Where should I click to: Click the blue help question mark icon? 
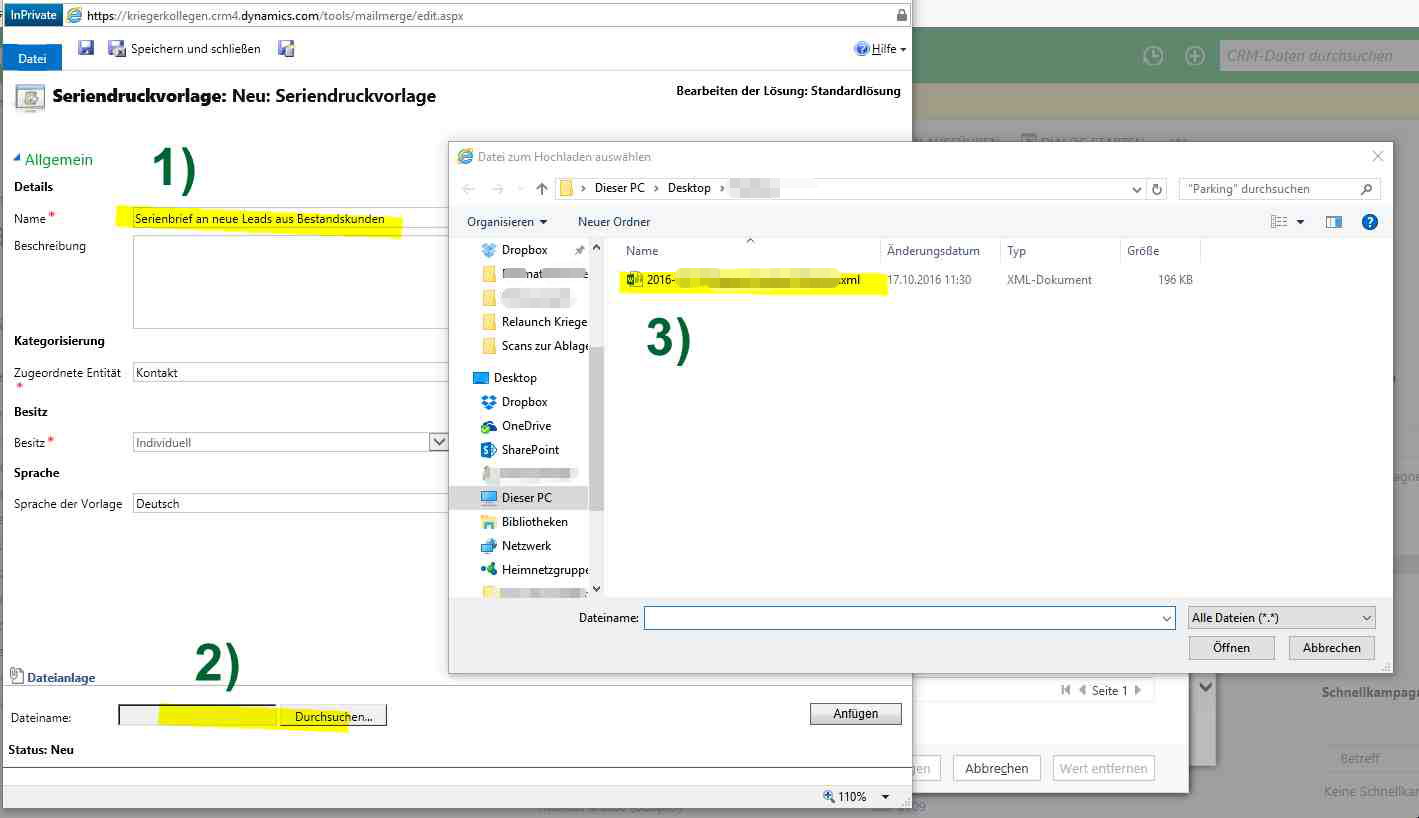(1370, 222)
